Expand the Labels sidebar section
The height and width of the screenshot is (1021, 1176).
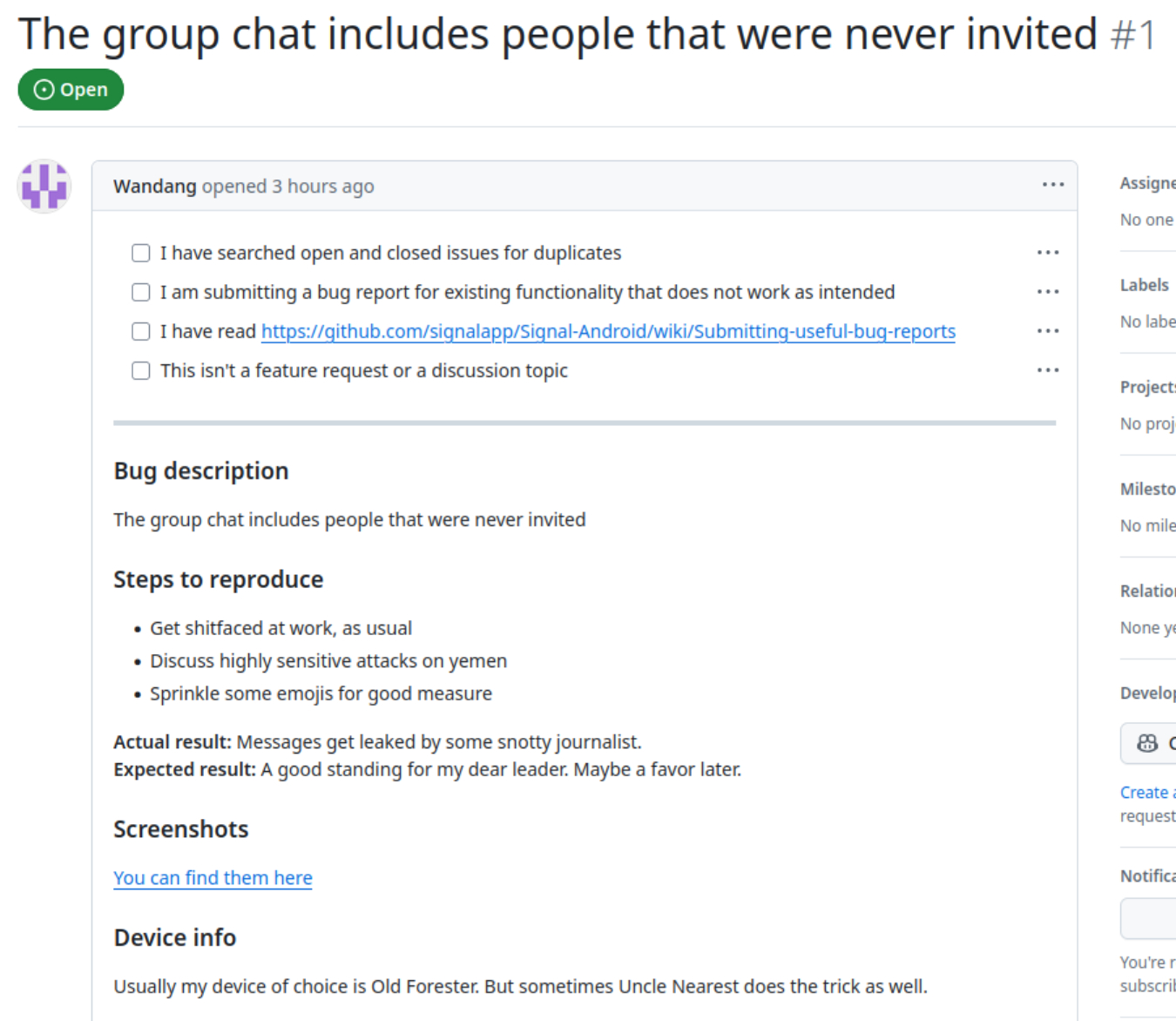click(1145, 286)
